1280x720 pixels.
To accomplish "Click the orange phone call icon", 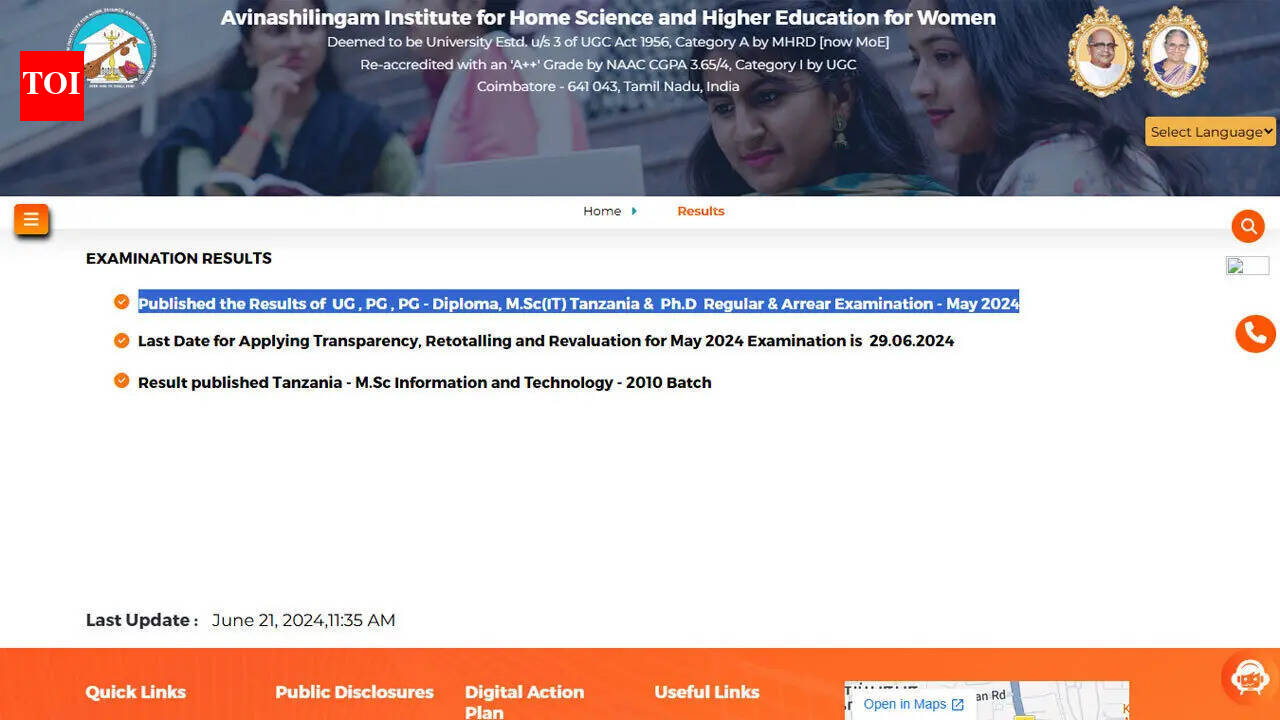I will 1255,334.
